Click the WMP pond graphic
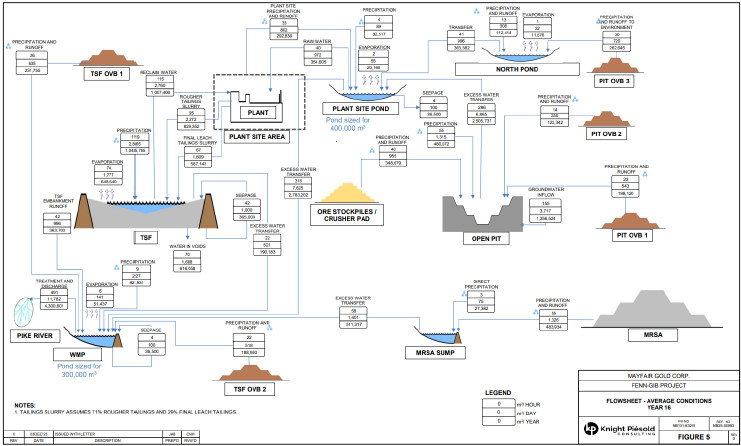The image size is (741, 446). (93, 338)
